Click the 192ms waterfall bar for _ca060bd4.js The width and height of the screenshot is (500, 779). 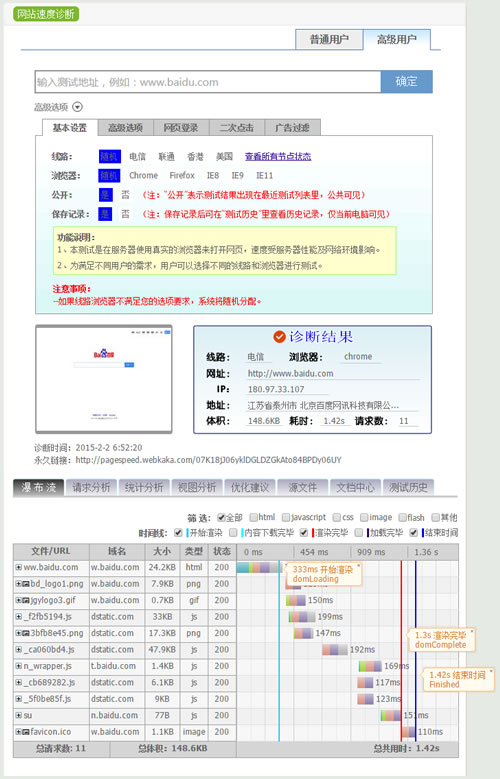click(x=335, y=649)
